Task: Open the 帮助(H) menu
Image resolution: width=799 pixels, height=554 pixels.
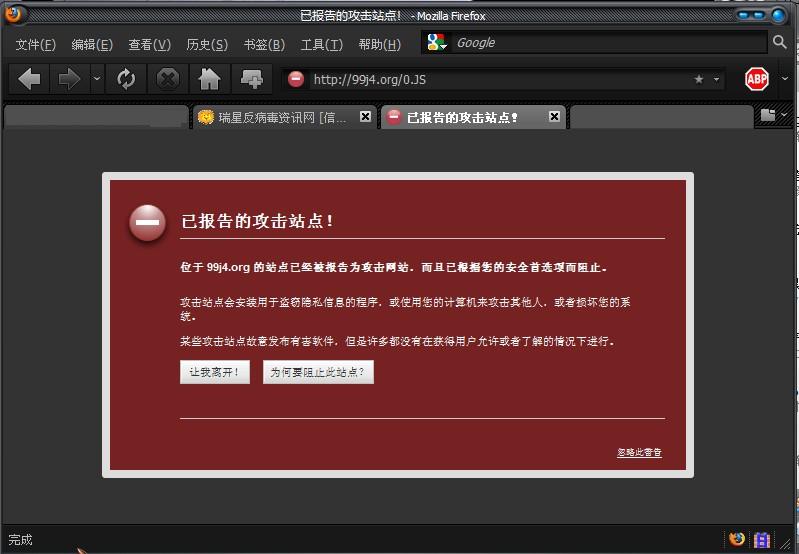Action: (x=380, y=45)
